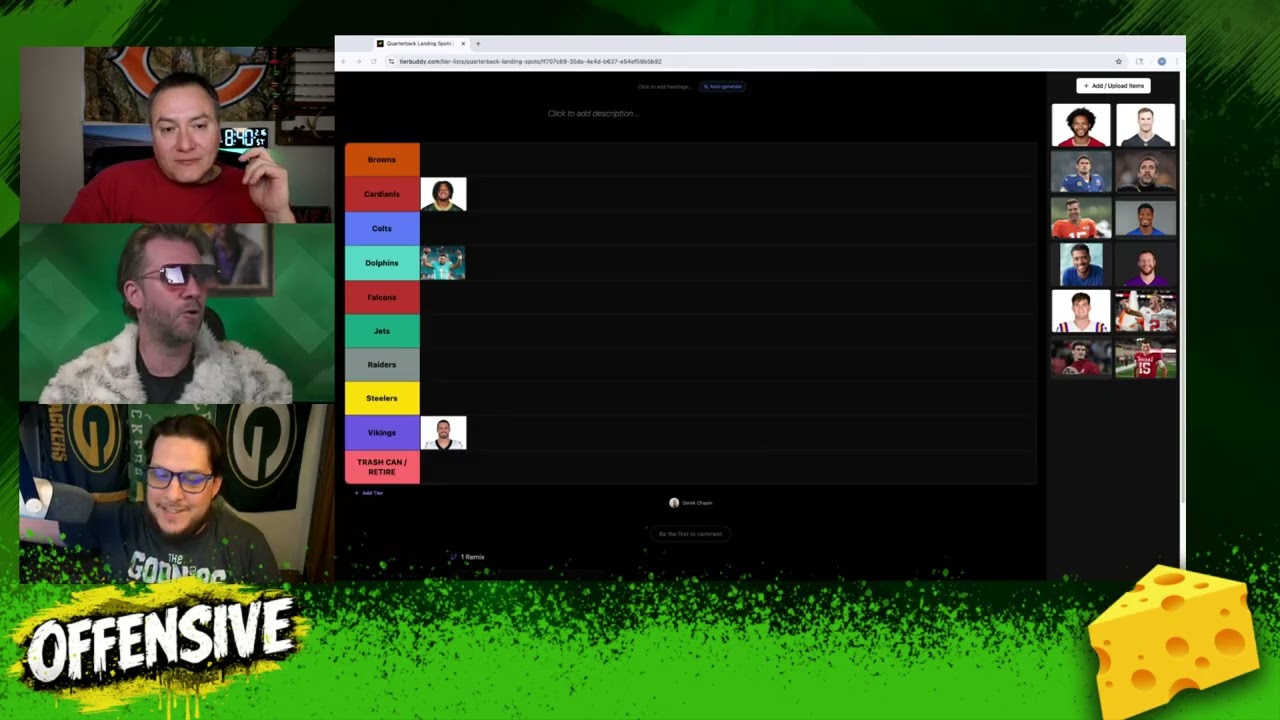Select the Dolphins tier label

point(382,263)
